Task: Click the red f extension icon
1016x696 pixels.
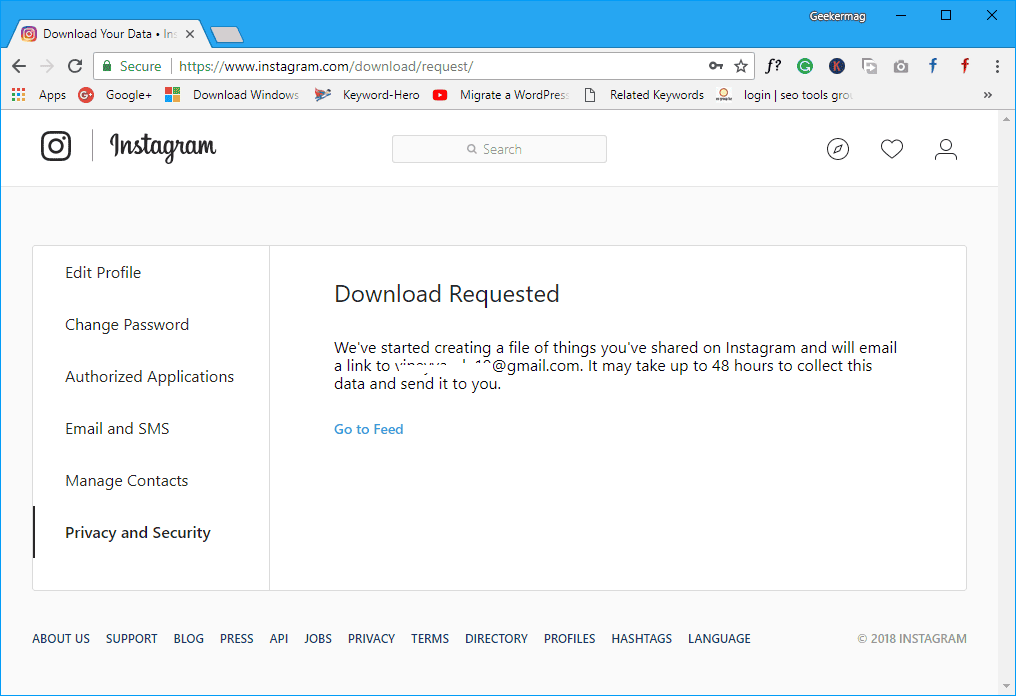Action: [965, 66]
